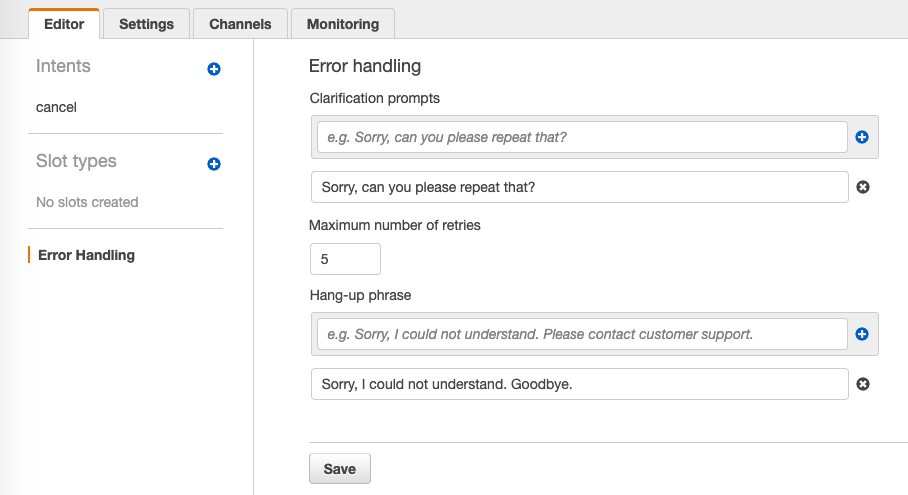
Task: Add a new slot type with plus icon
Action: click(214, 164)
